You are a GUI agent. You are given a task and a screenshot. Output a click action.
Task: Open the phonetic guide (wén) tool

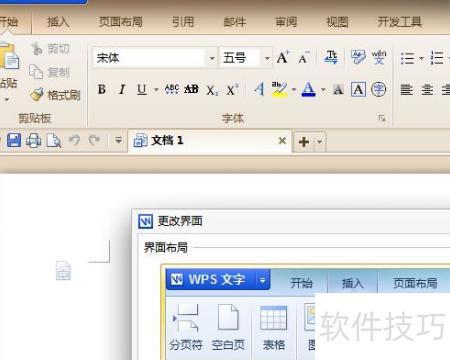[x=379, y=57]
